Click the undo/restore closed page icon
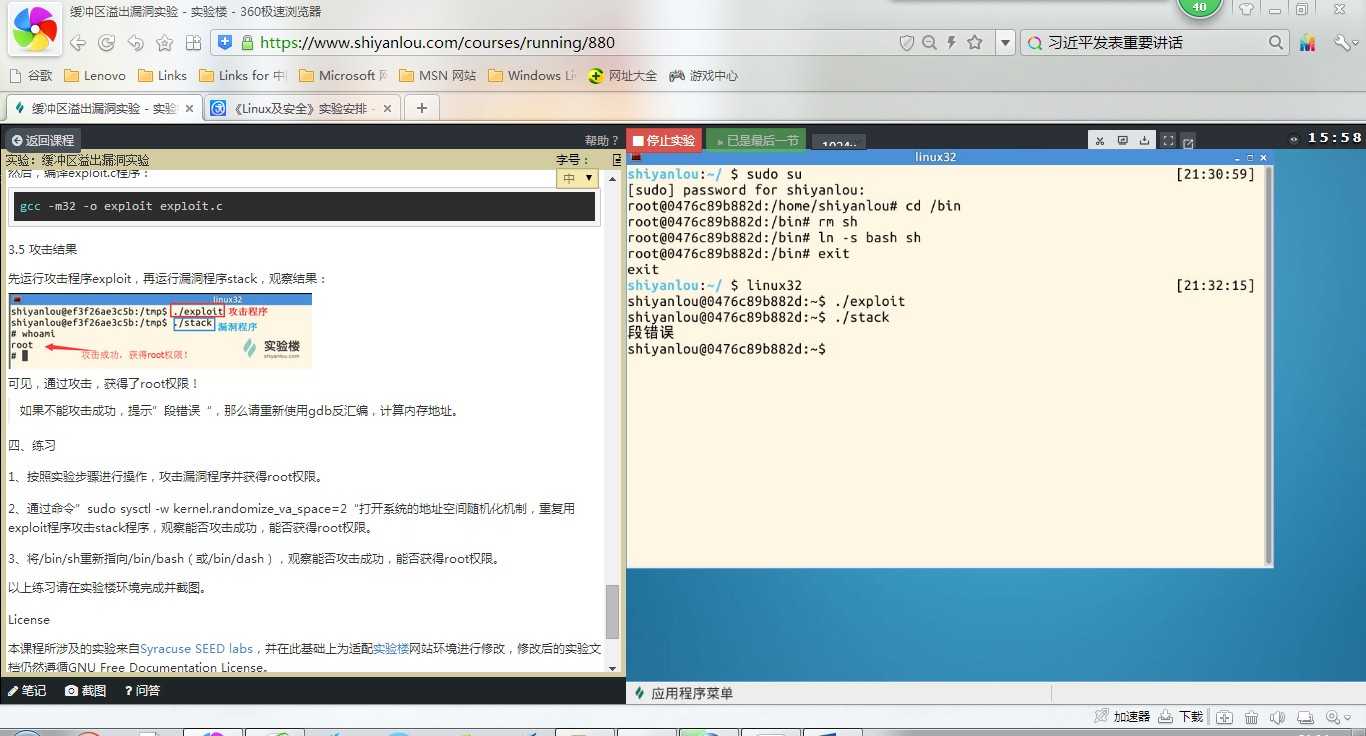 point(135,43)
